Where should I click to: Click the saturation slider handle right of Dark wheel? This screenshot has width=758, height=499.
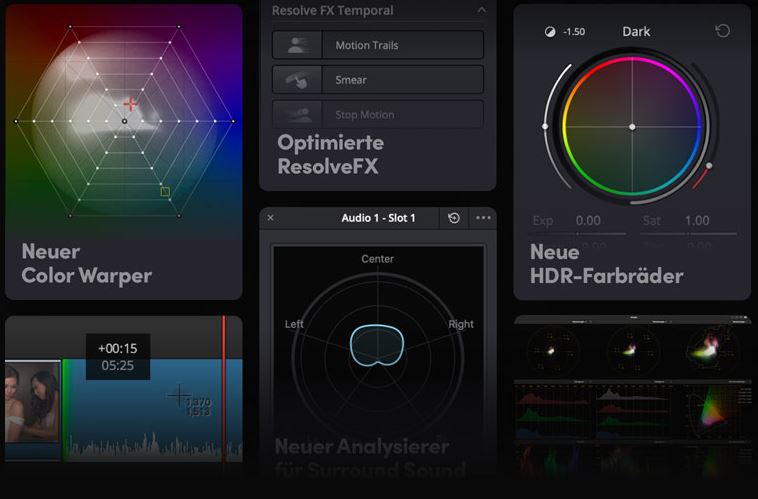point(709,165)
